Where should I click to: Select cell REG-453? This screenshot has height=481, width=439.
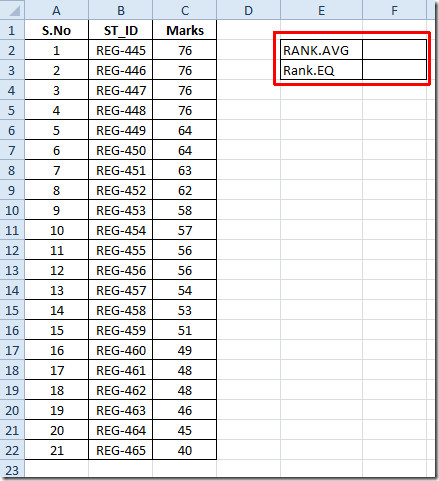120,210
